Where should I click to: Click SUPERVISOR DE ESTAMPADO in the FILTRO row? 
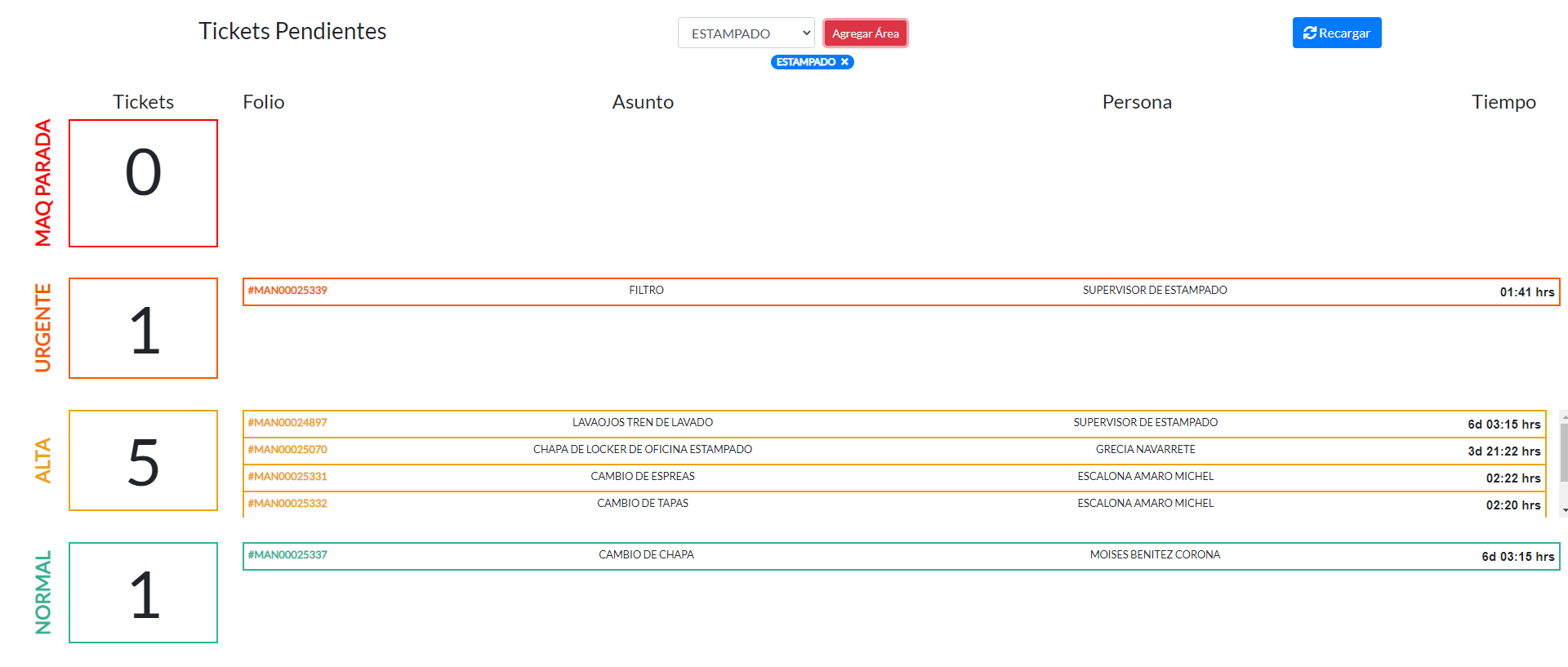(1155, 291)
